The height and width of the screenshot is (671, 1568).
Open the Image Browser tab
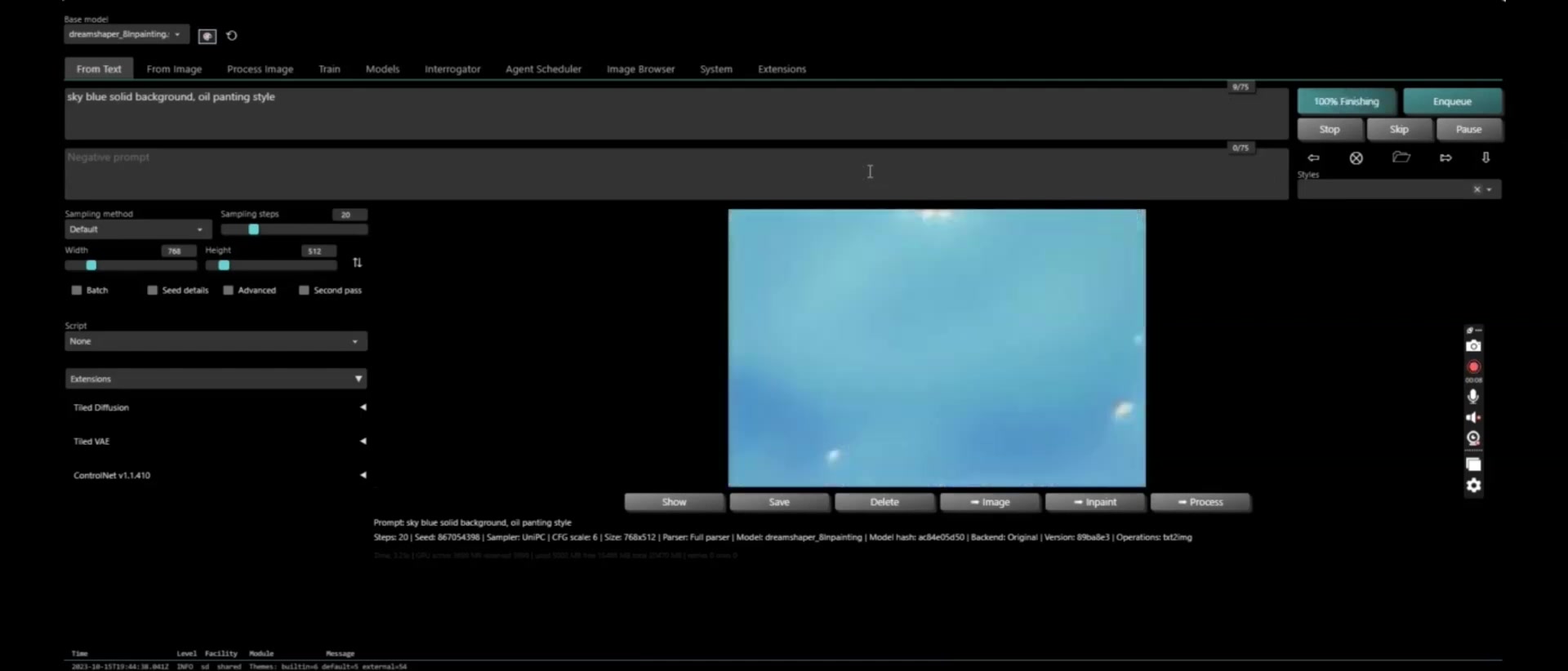click(640, 69)
